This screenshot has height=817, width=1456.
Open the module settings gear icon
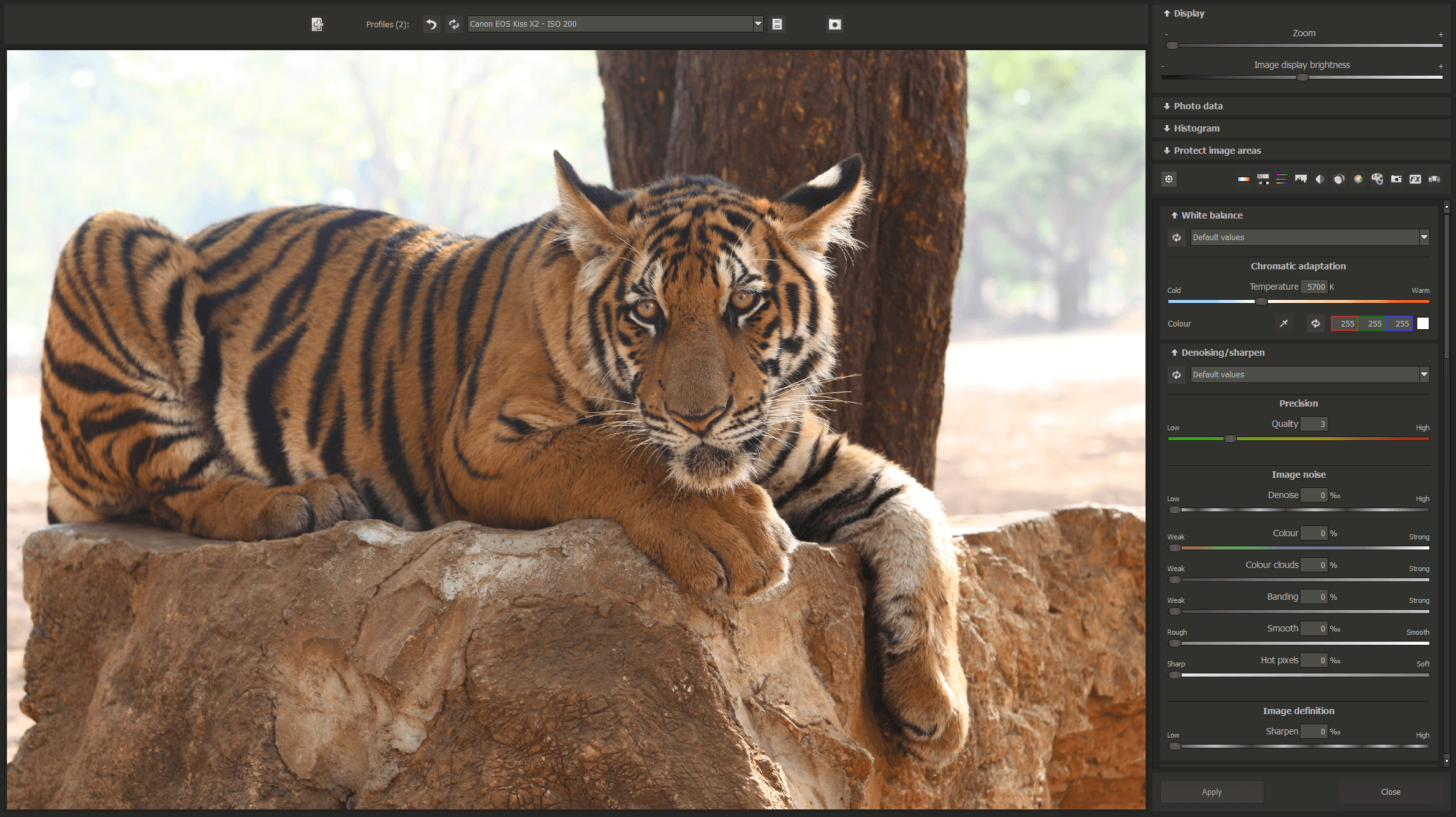pos(1169,179)
